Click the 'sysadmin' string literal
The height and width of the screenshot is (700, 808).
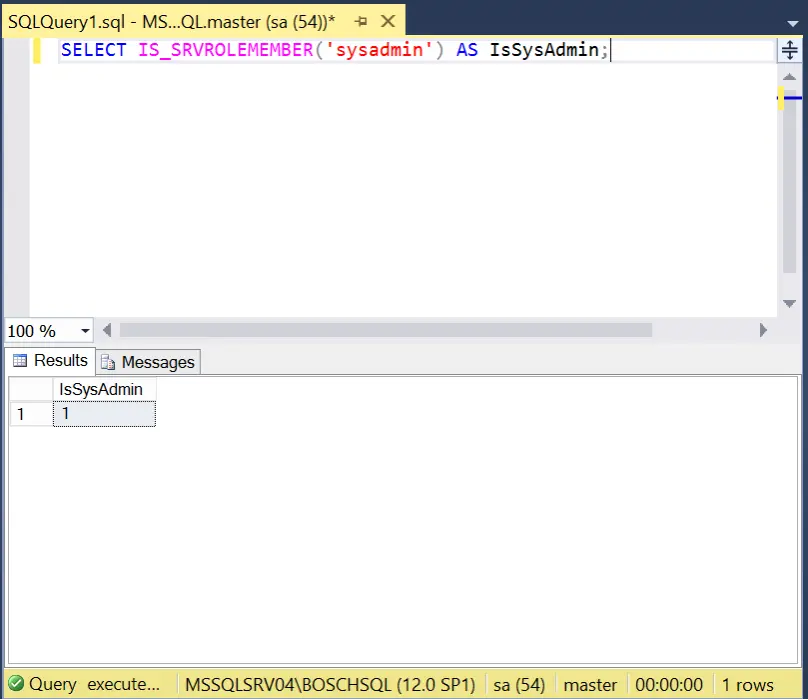pos(379,50)
